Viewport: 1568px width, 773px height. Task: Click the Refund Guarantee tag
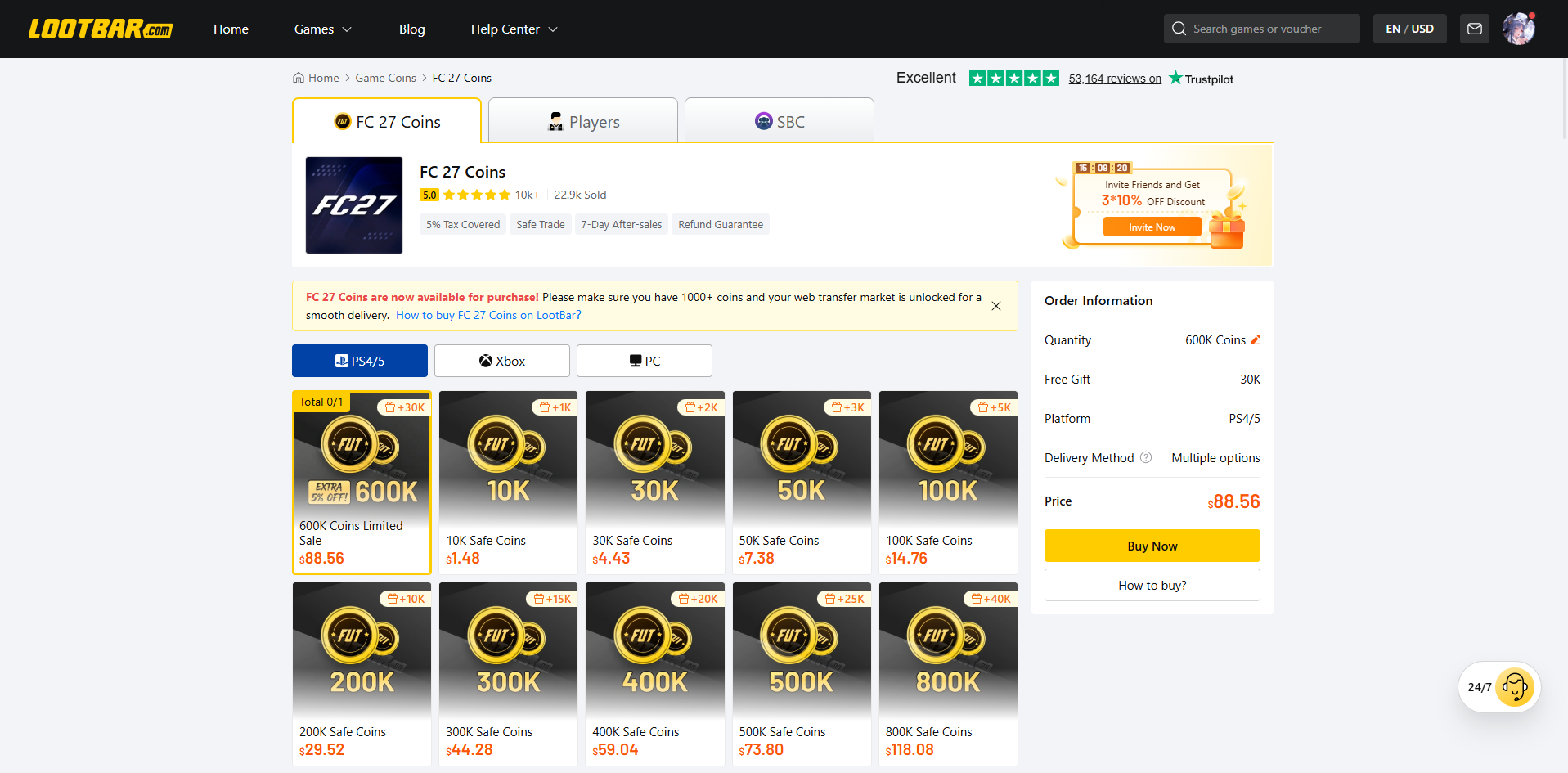[721, 224]
